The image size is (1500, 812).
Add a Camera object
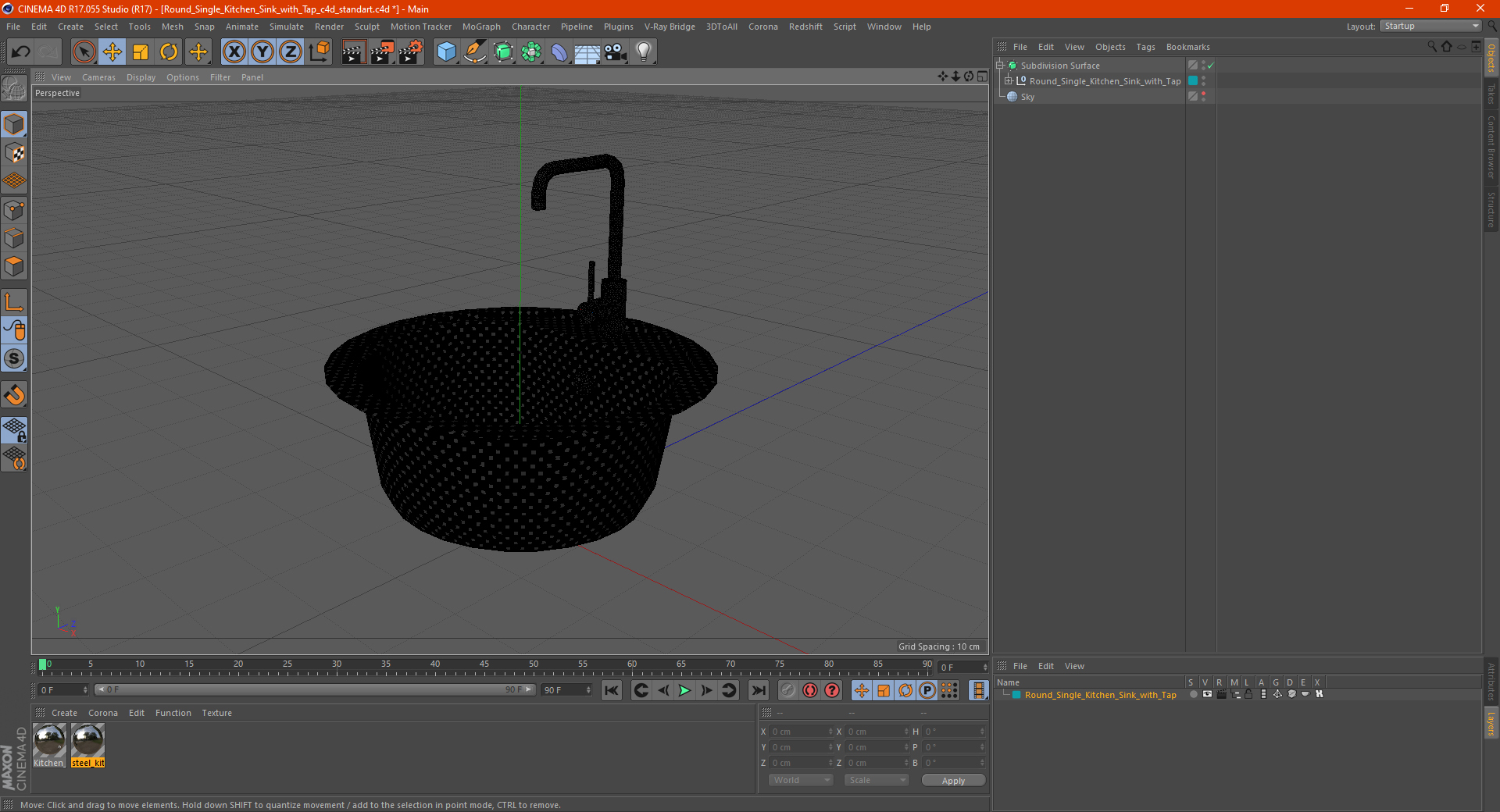616,52
